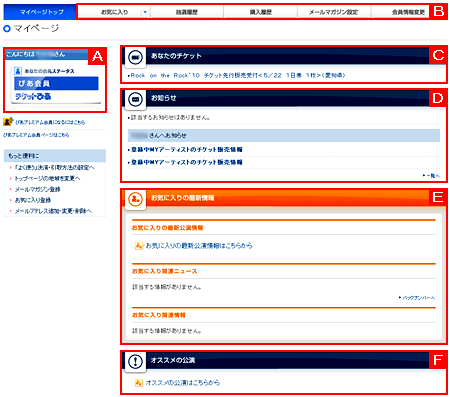450x397 pixels.
Task: Click the ぴあ会員 status banner
Action: pos(56,83)
